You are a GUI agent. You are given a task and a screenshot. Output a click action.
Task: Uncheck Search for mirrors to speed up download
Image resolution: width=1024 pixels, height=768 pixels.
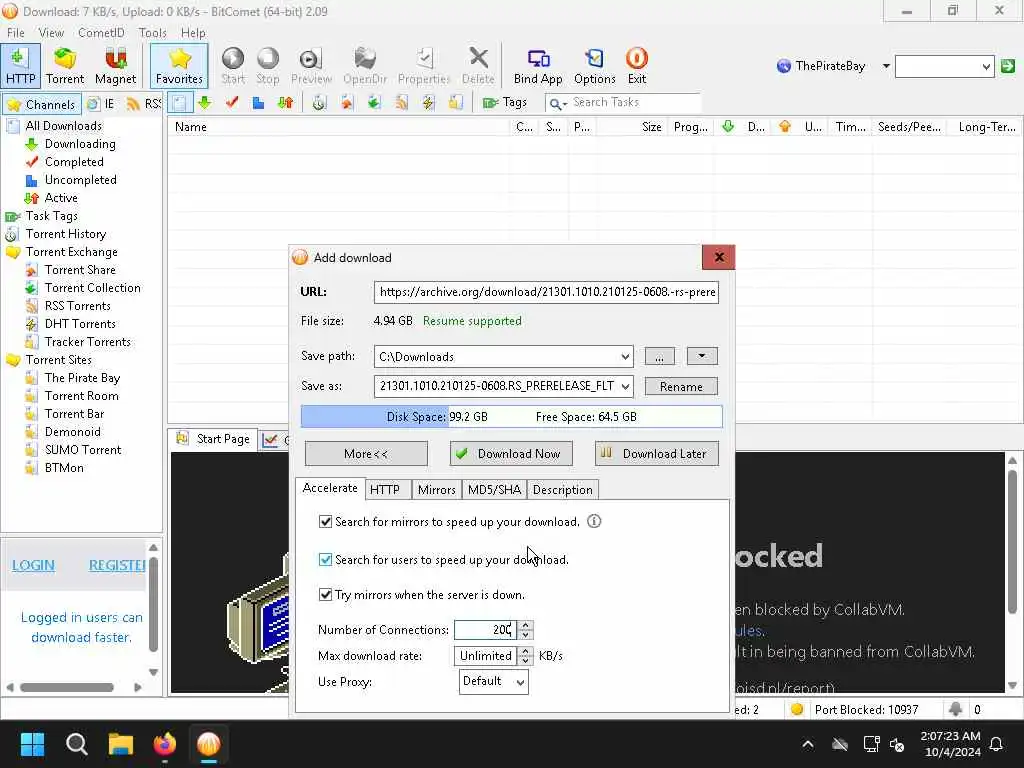[x=325, y=522]
